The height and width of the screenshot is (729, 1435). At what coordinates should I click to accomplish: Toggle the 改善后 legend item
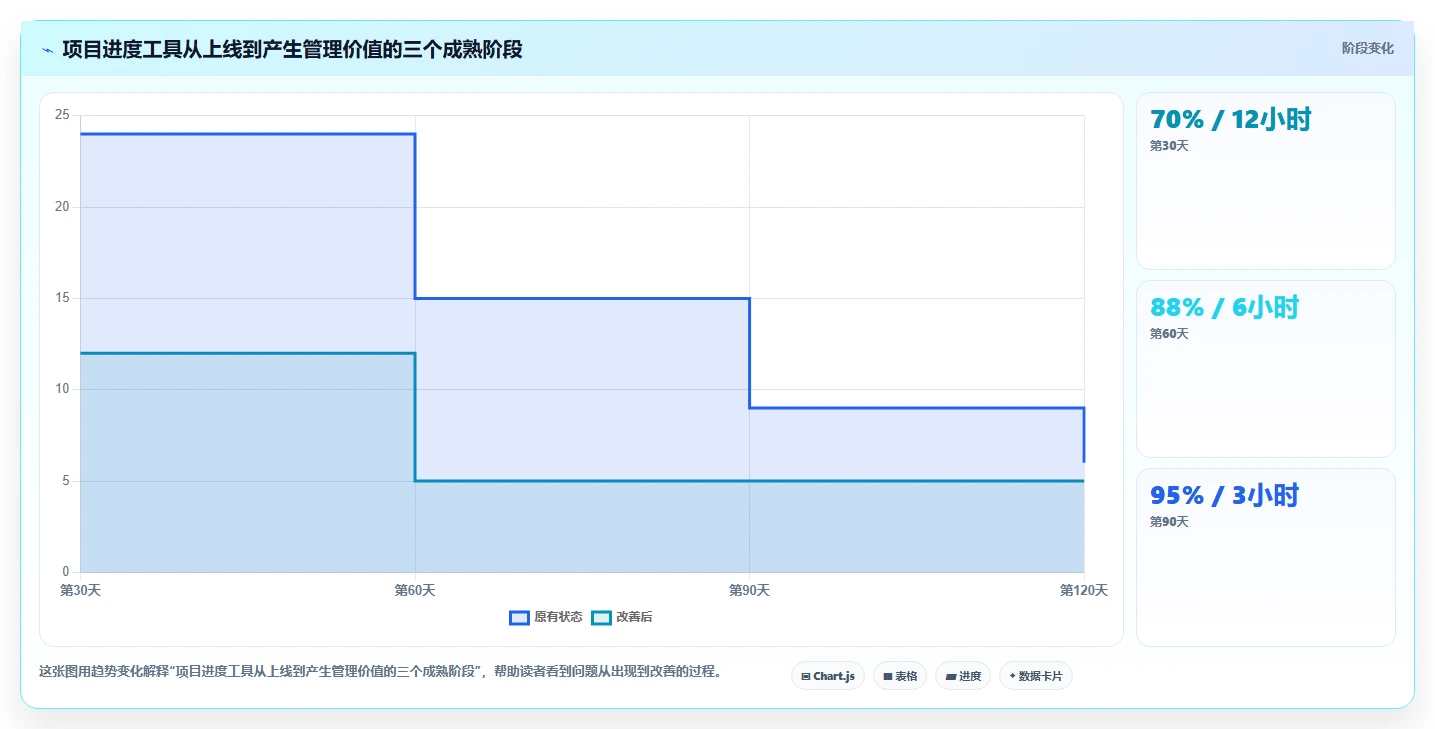[x=622, y=617]
